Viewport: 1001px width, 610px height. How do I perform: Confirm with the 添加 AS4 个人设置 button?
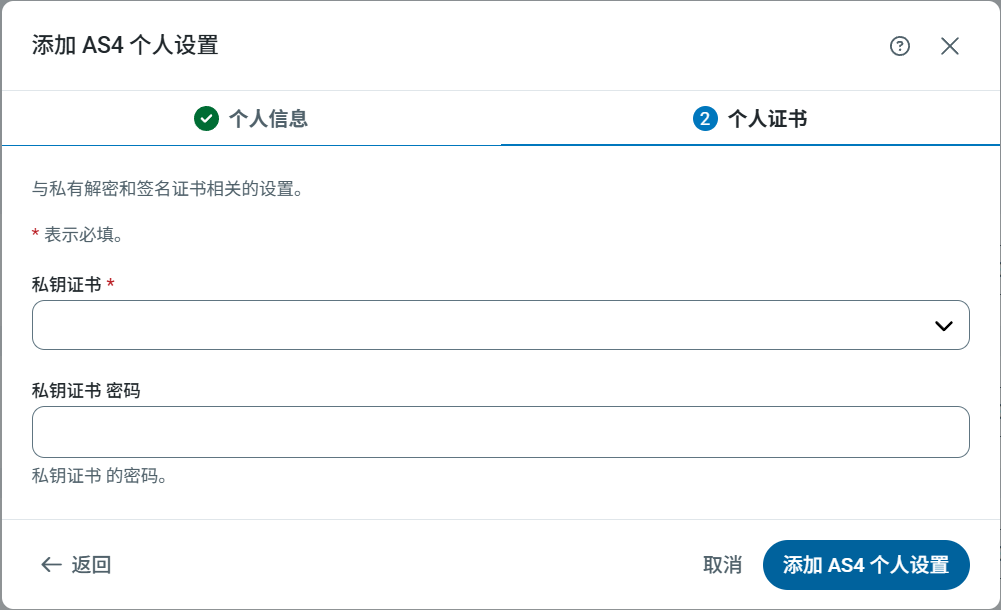tap(866, 565)
